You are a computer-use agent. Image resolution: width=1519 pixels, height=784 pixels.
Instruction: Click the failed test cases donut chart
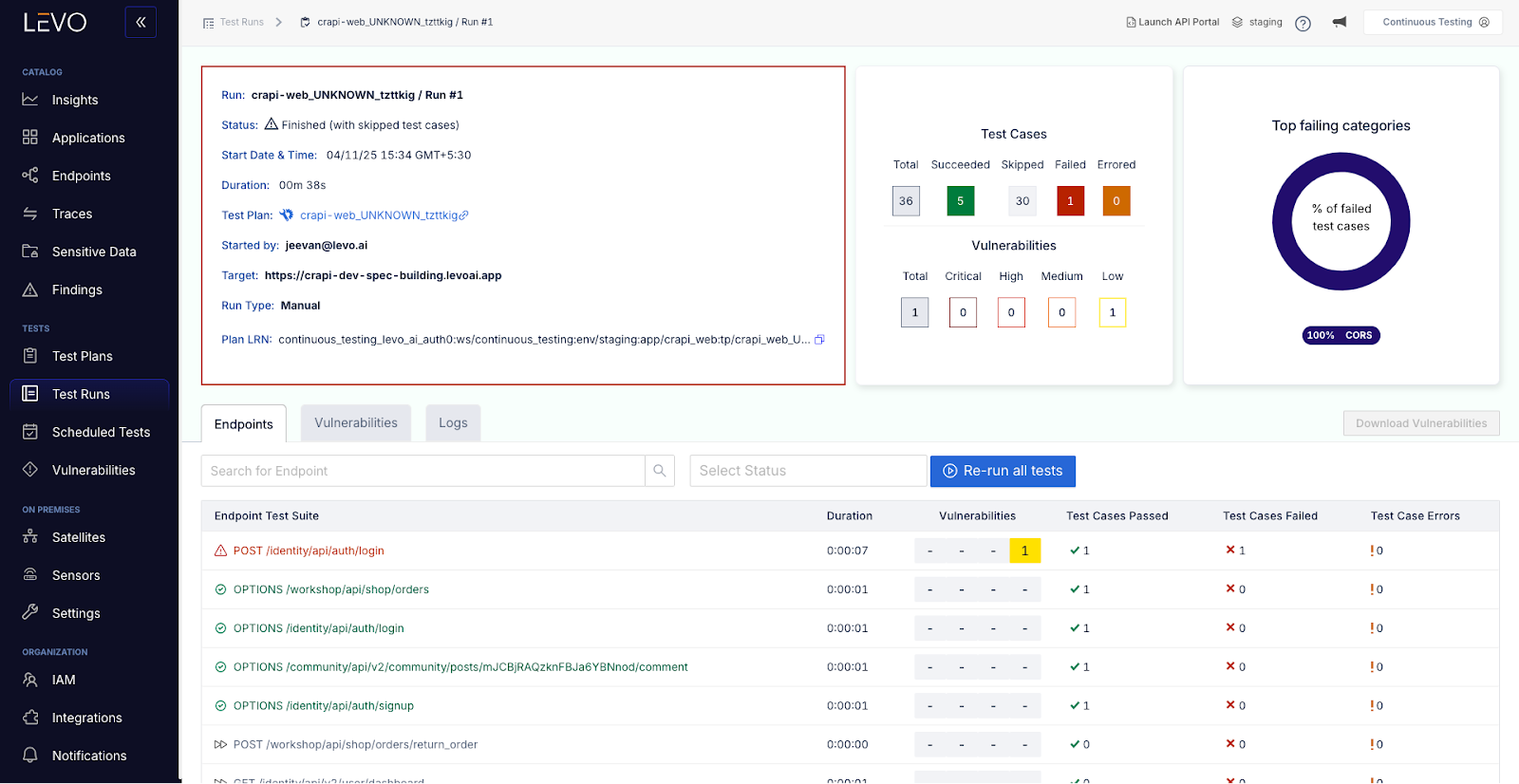tap(1341, 221)
